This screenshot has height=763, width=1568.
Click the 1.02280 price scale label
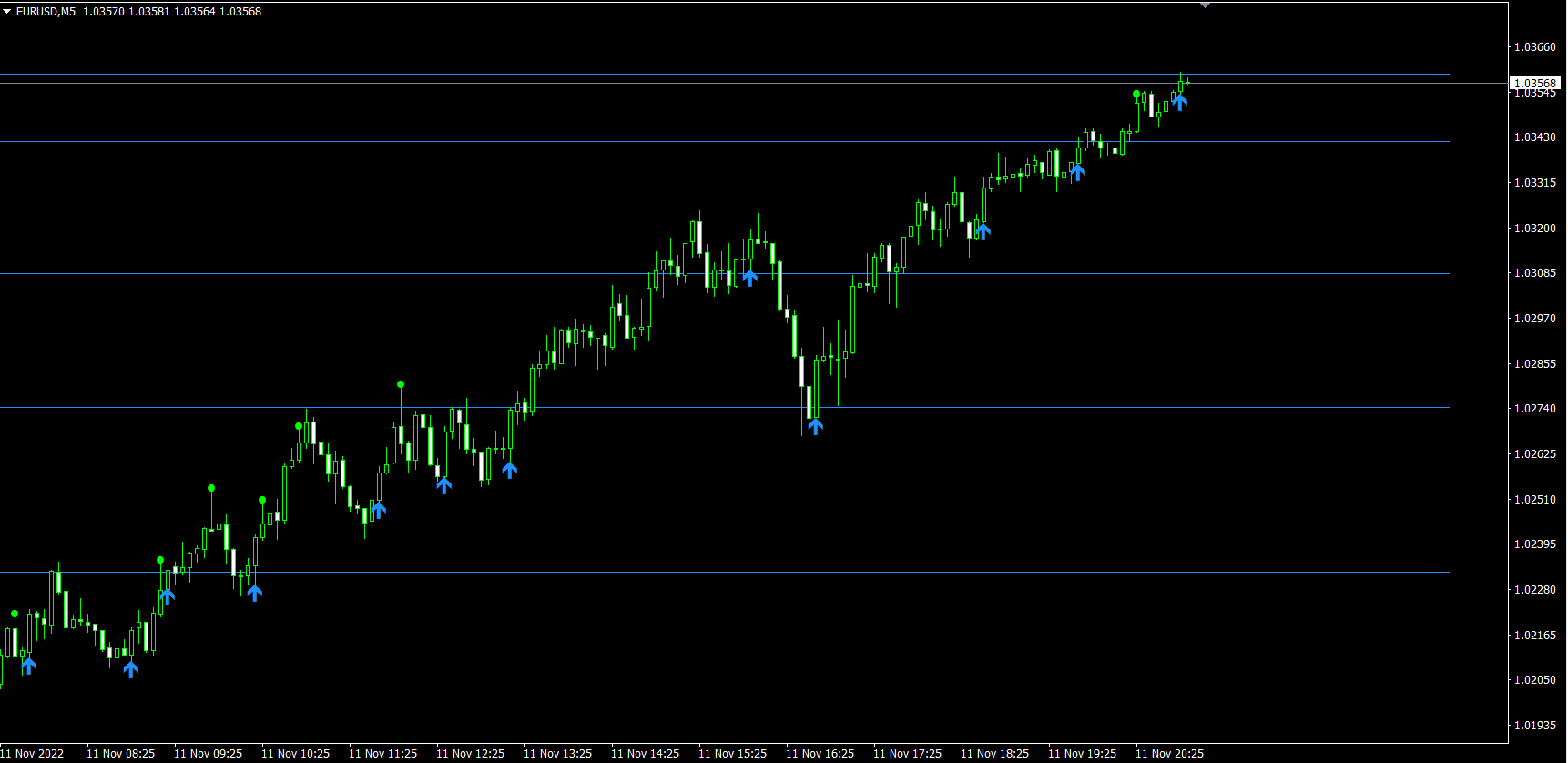tap(1535, 590)
